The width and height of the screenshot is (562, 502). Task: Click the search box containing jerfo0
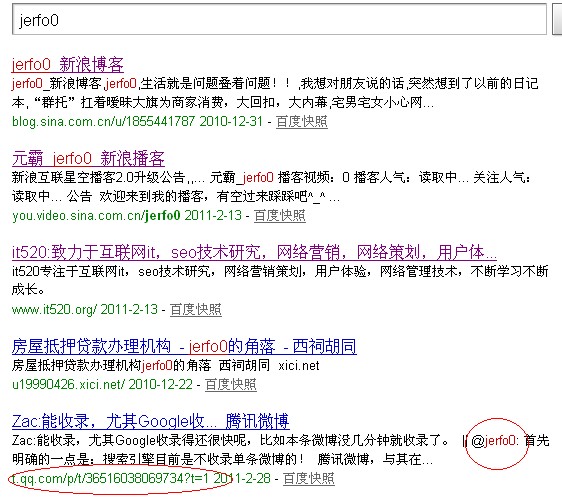pos(279,19)
